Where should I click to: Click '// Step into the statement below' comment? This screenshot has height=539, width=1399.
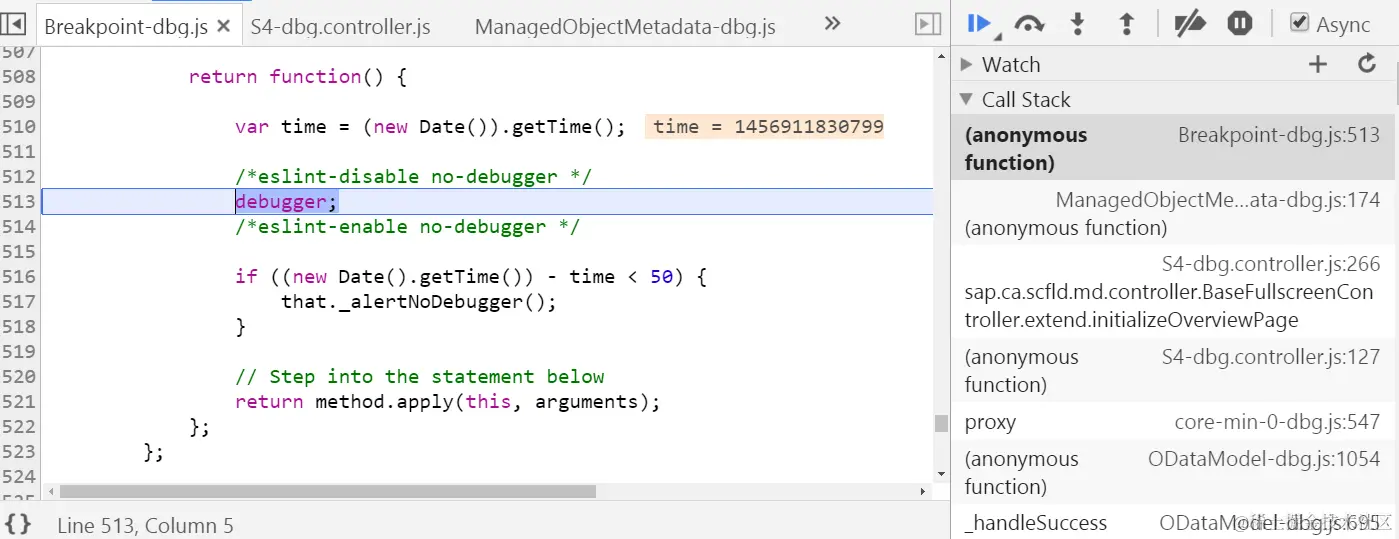[x=420, y=376]
